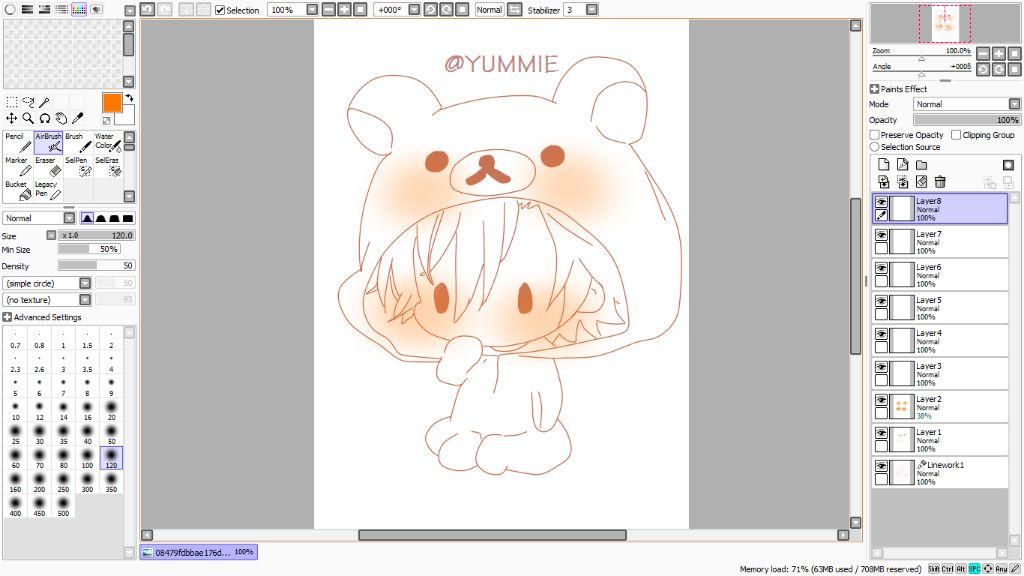Activate the move layer tool
Image resolution: width=1024 pixels, height=576 pixels.
pyautogui.click(x=12, y=118)
